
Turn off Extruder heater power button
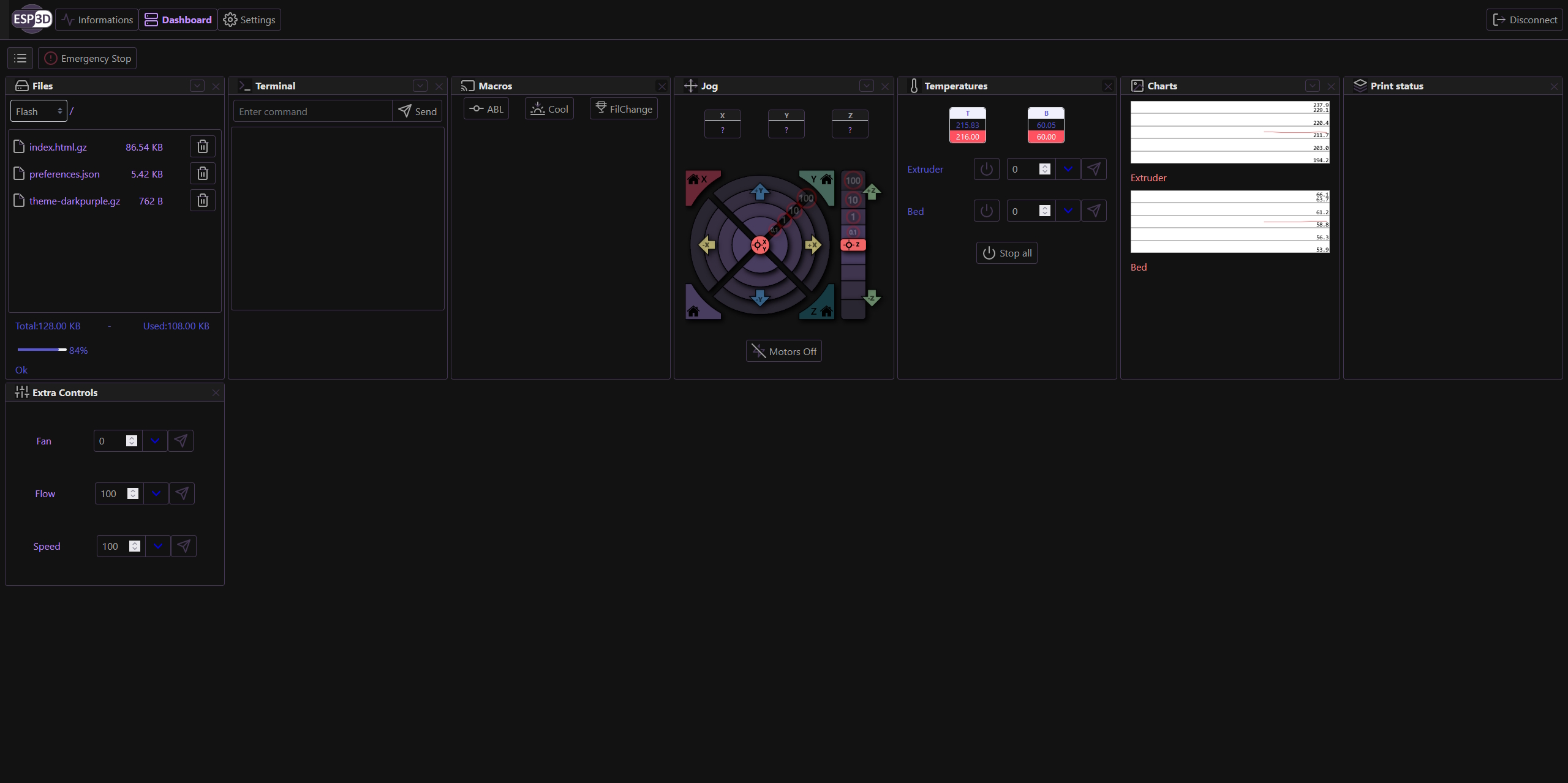(986, 169)
